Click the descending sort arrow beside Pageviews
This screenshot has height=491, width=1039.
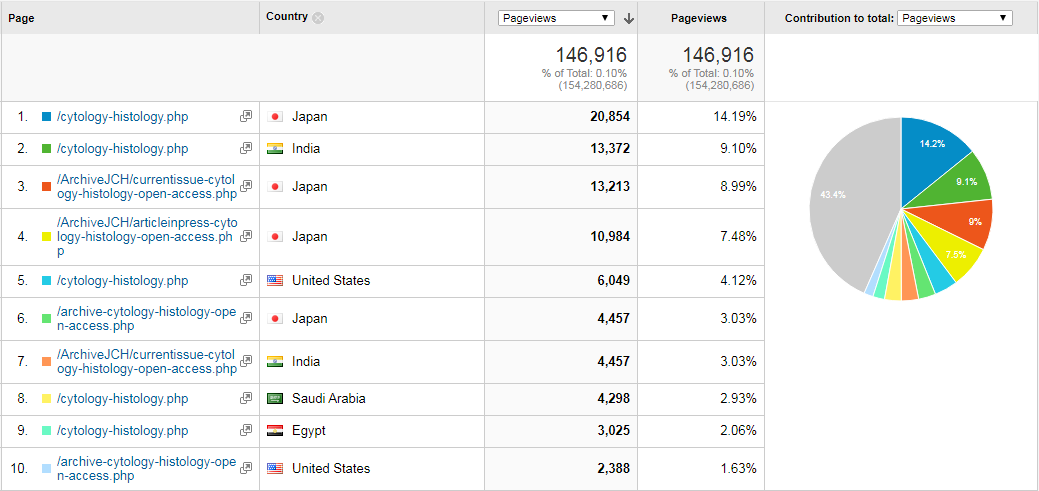pyautogui.click(x=629, y=19)
